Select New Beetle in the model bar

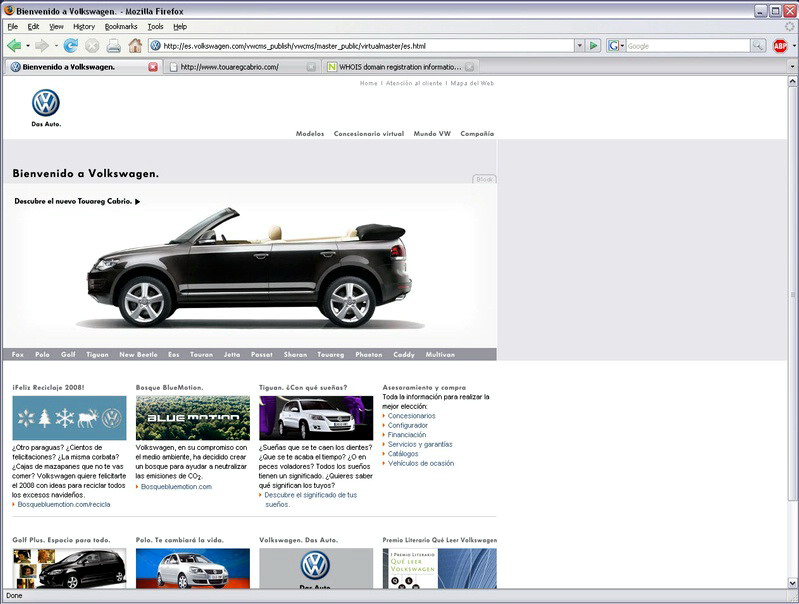[x=138, y=354]
